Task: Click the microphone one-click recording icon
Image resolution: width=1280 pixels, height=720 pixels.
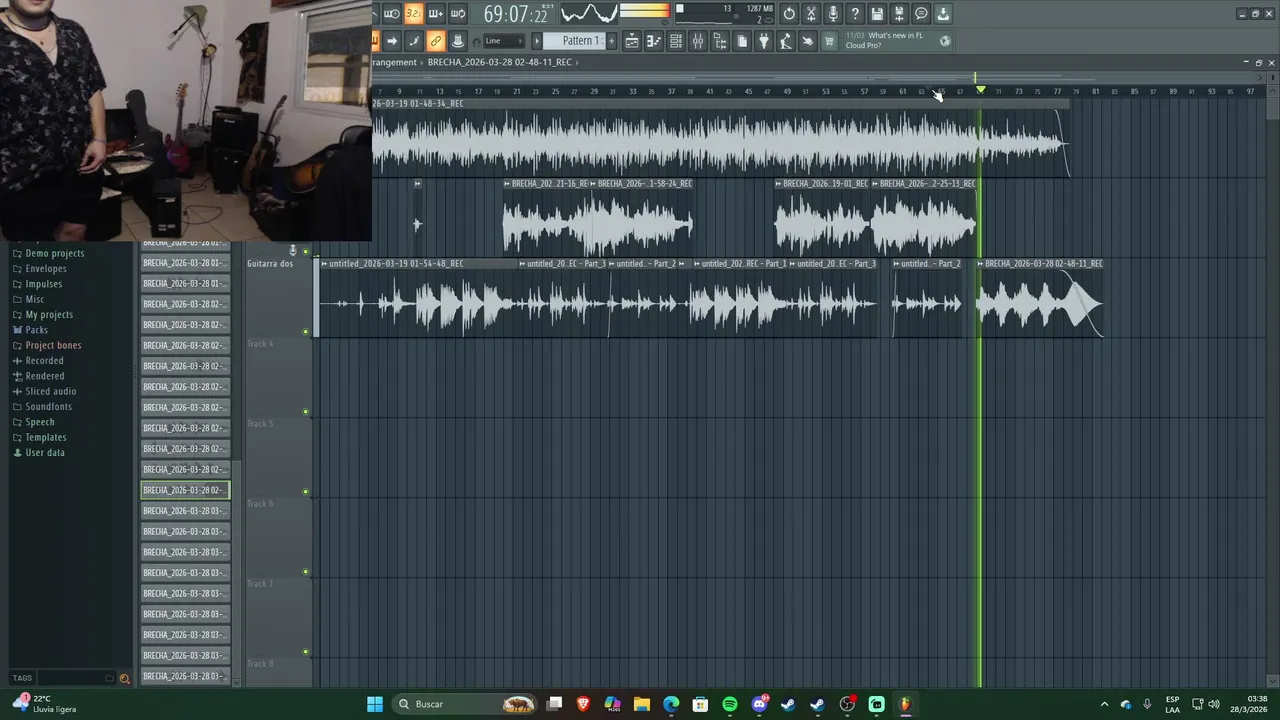Action: 833,14
